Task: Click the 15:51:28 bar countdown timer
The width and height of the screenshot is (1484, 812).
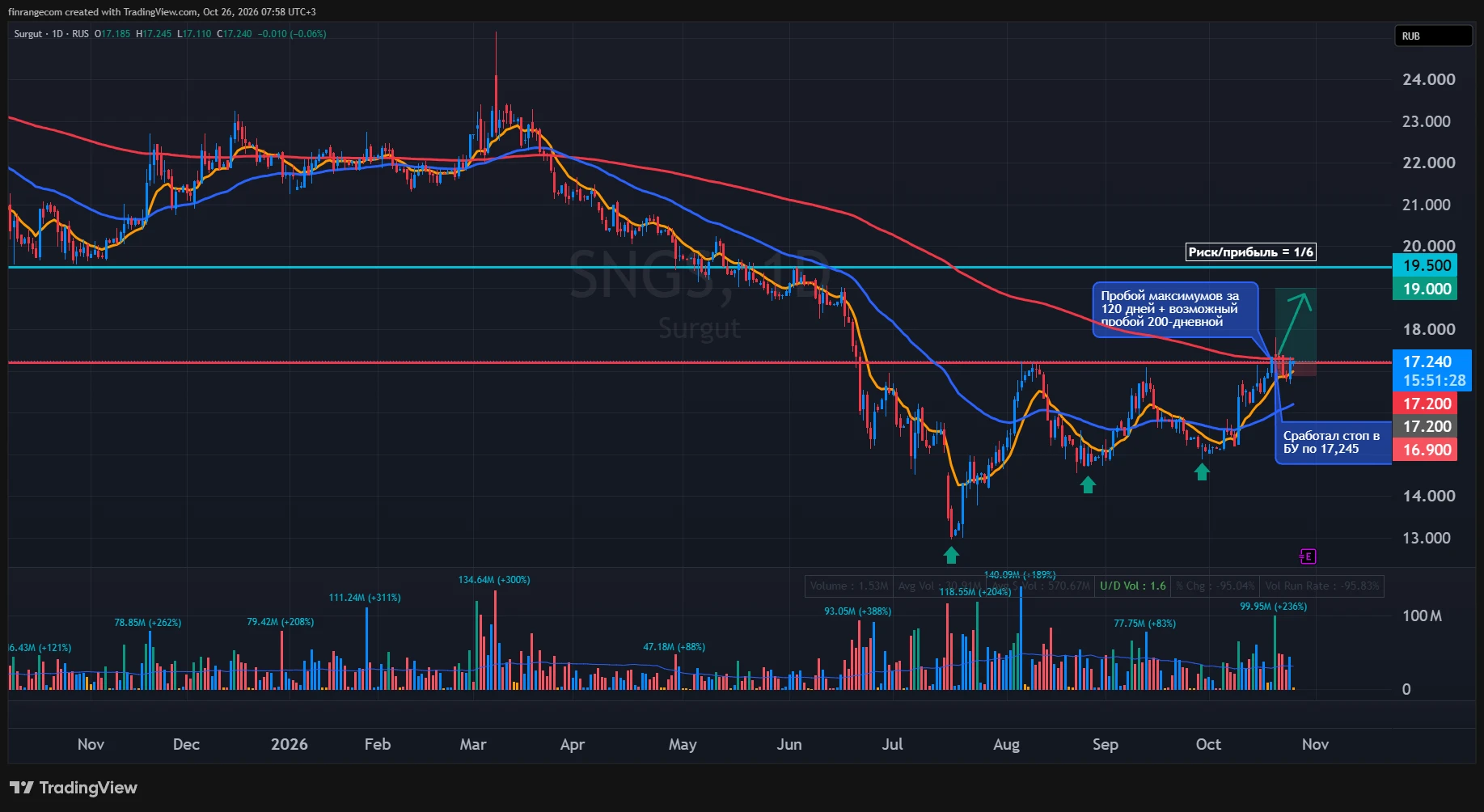Action: point(1434,380)
